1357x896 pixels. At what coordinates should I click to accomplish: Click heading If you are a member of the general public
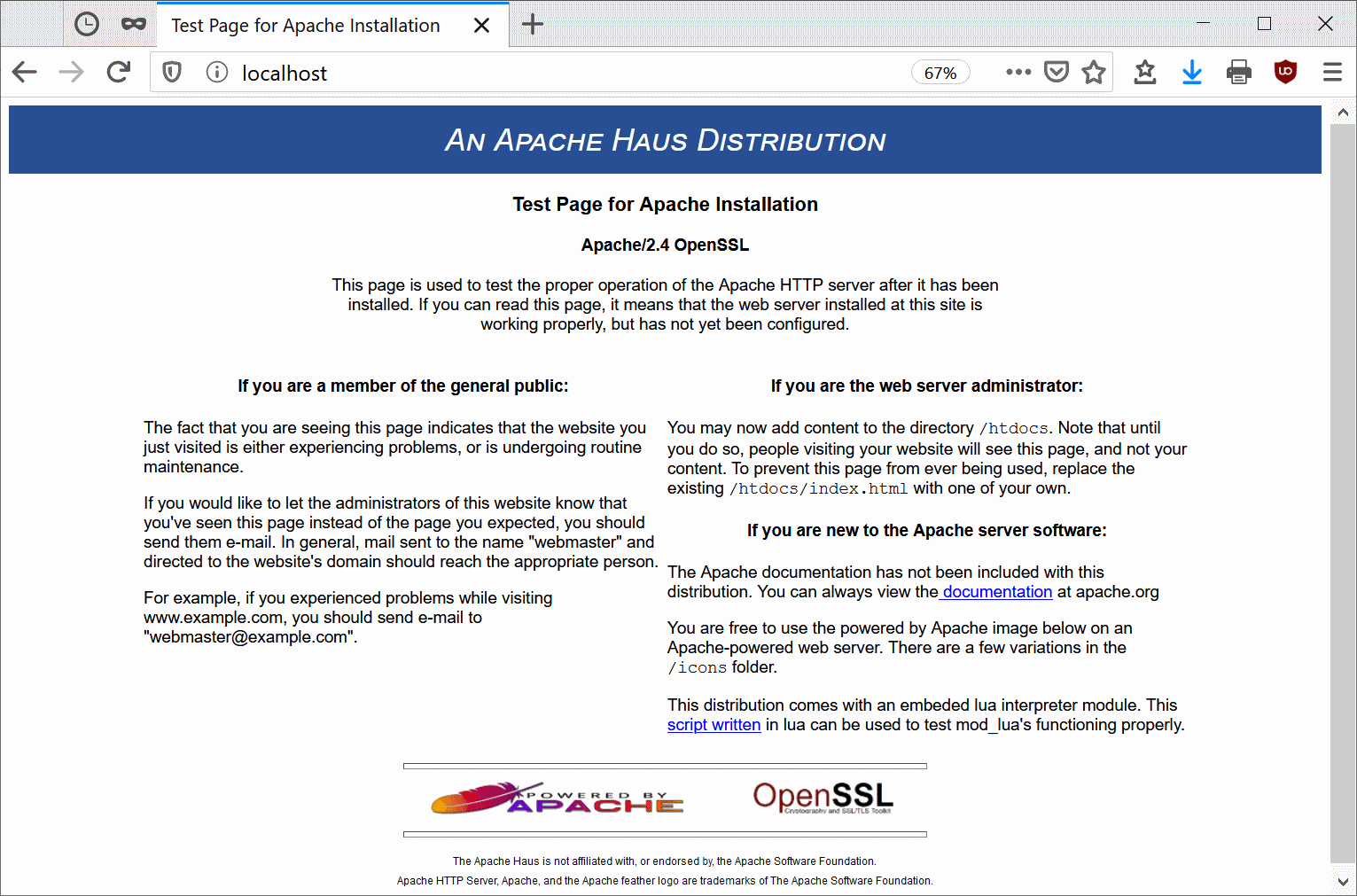point(402,386)
